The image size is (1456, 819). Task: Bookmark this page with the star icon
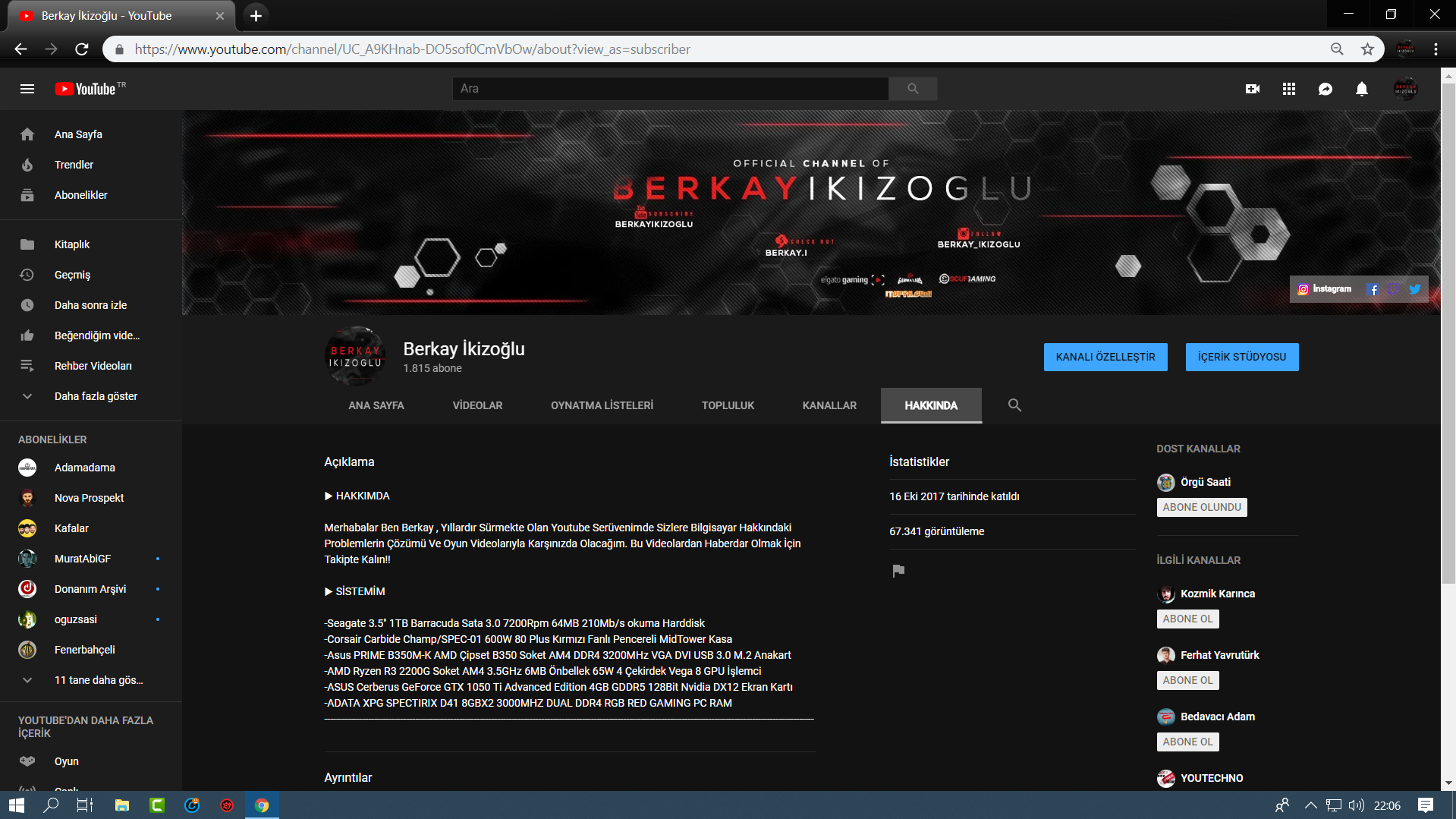click(1367, 49)
